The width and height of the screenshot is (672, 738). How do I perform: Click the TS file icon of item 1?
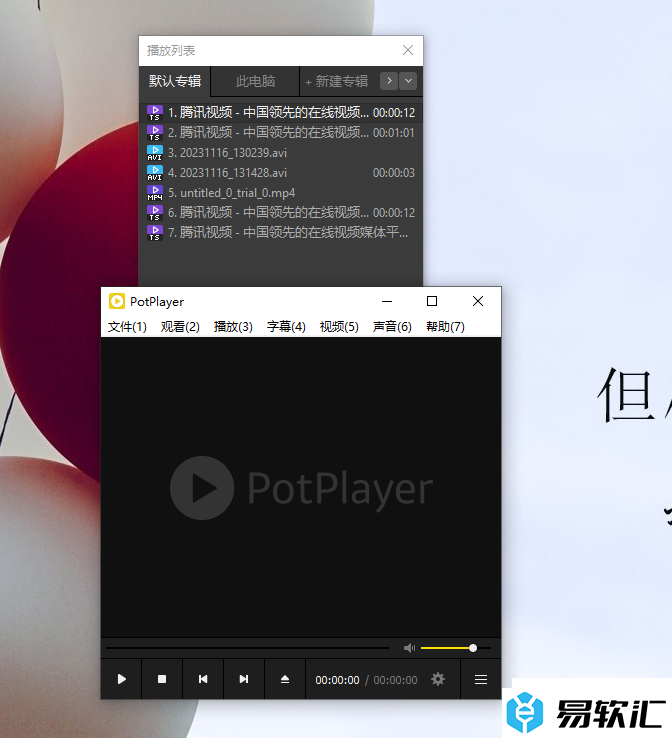(155, 113)
